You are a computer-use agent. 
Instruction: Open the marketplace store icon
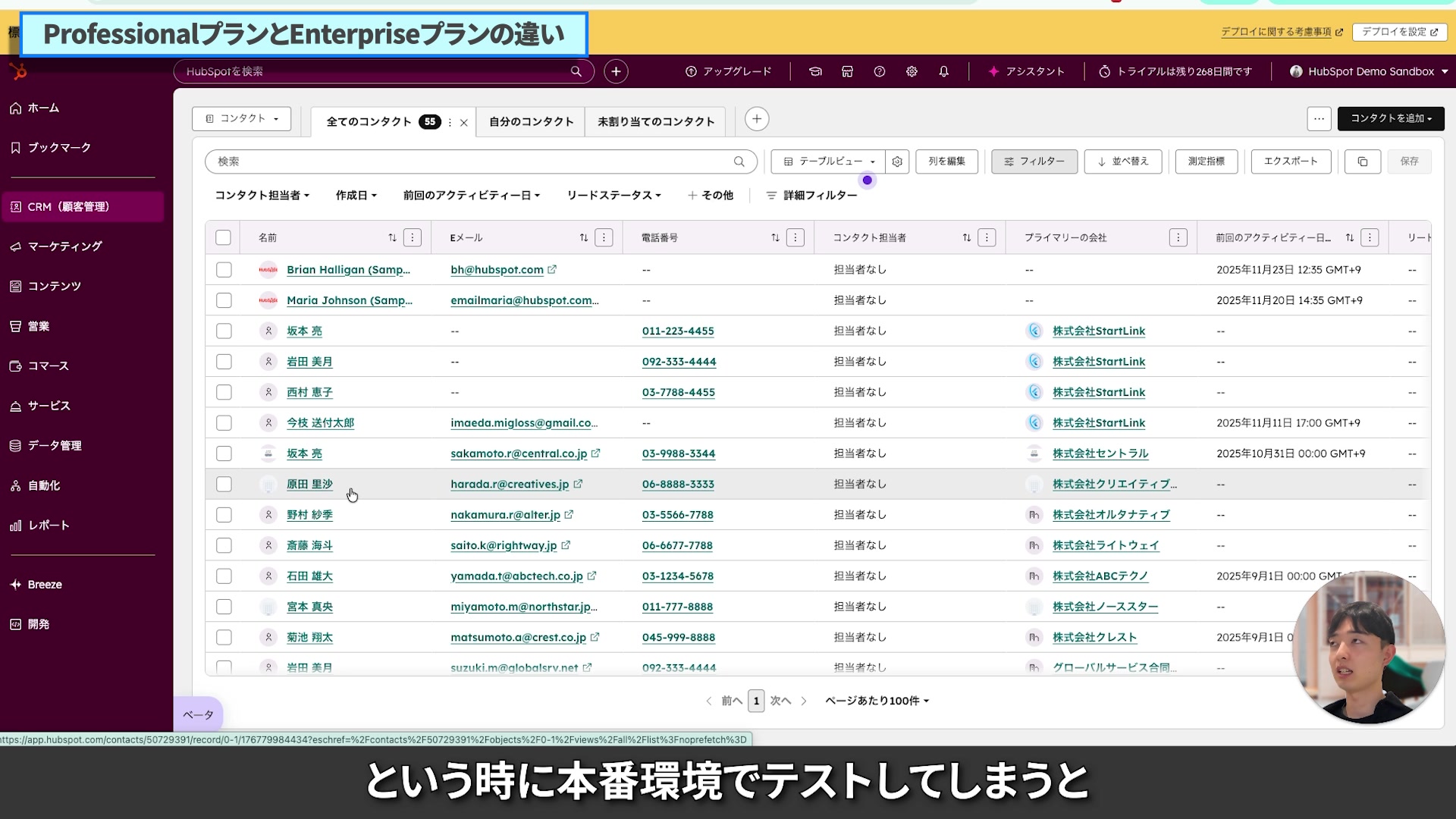click(x=847, y=71)
